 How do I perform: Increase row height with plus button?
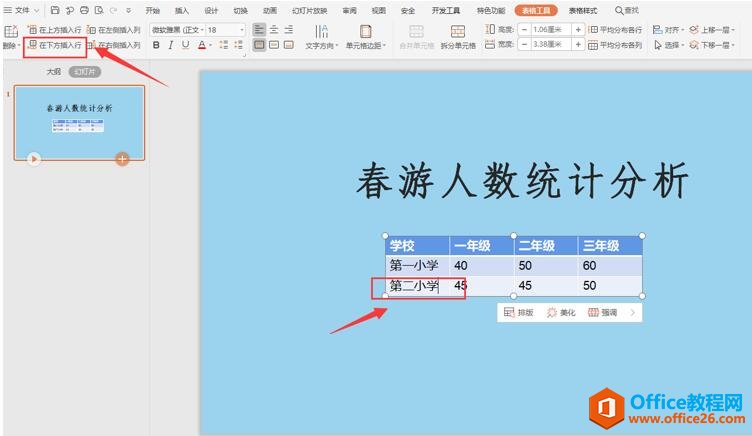pos(578,30)
